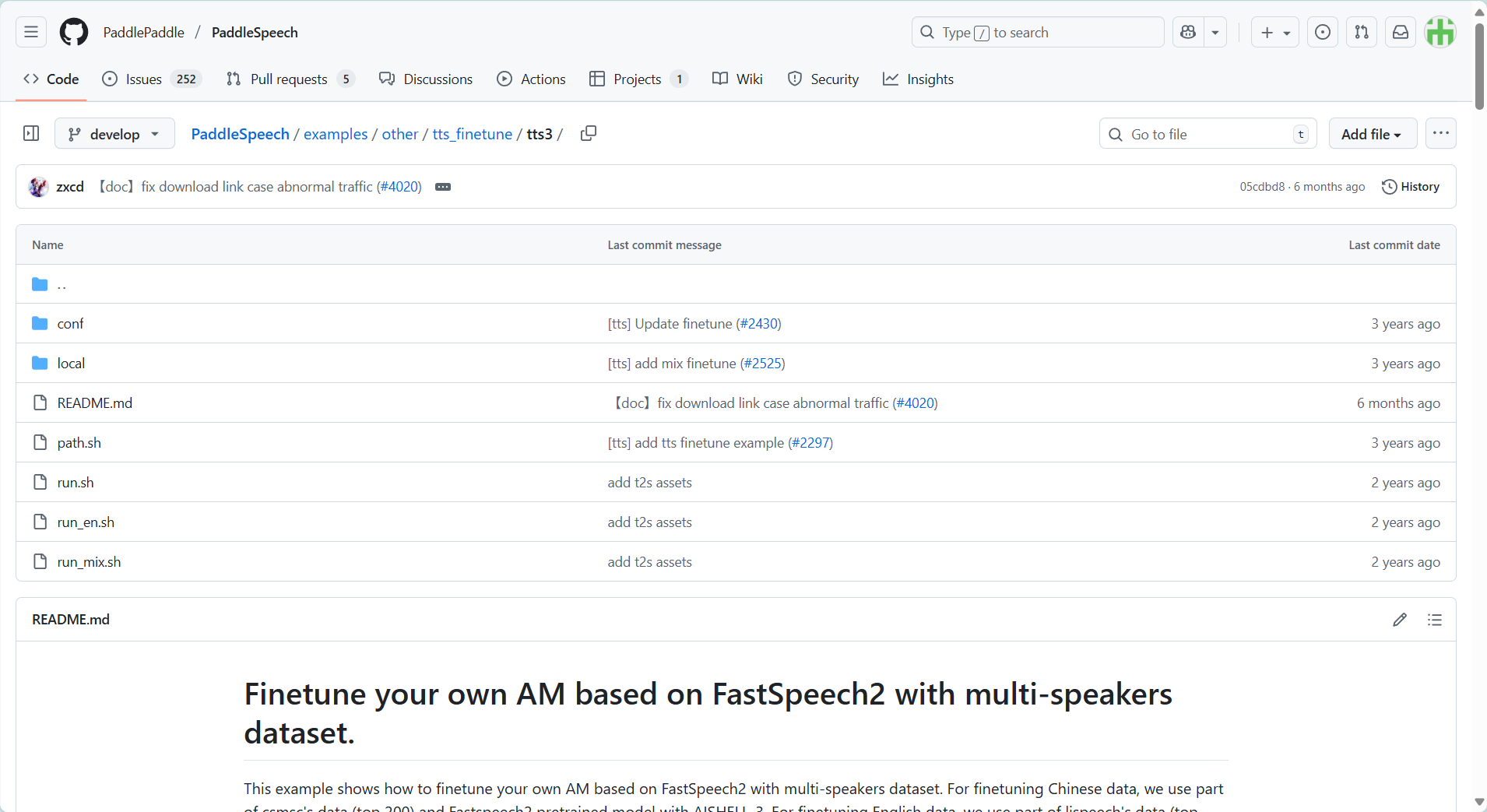Open the create new plus menu
Viewport: 1487px width, 812px height.
[1275, 32]
